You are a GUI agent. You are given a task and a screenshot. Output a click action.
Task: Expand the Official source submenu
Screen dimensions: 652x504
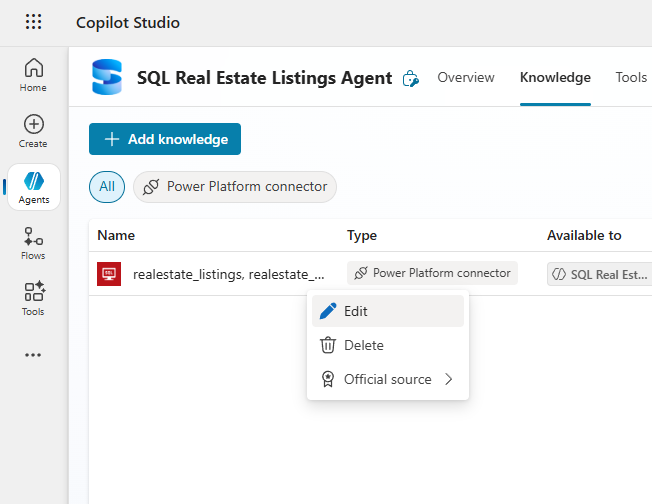[x=388, y=379]
